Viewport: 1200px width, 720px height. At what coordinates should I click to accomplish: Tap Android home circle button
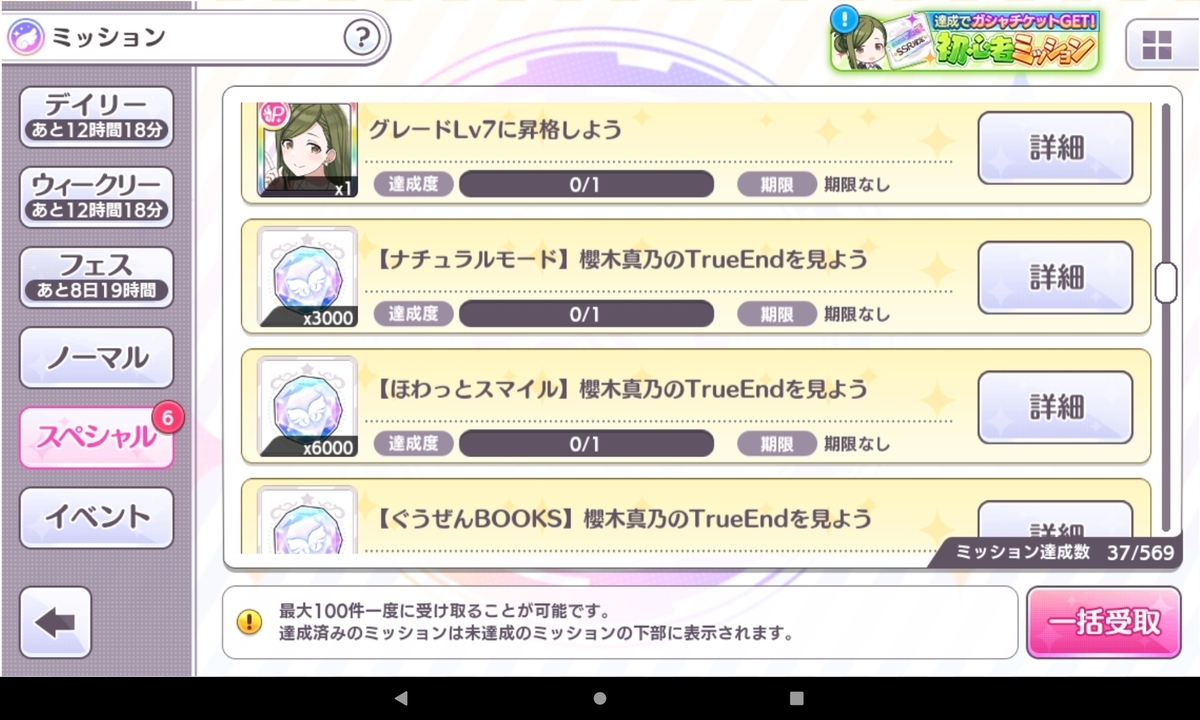click(599, 698)
